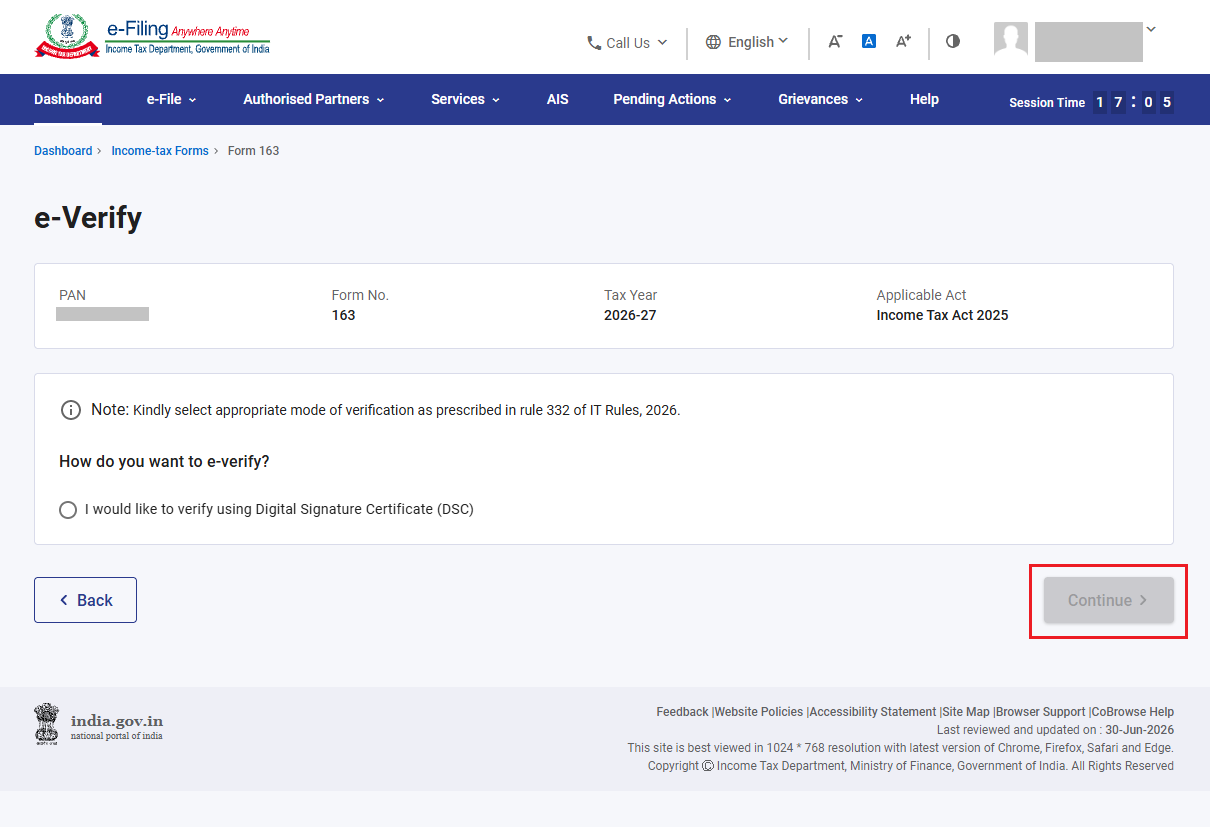Screen dimensions: 1210x827
Task: Open the Income-tax Forms breadcrumb link
Action: pyautogui.click(x=160, y=151)
